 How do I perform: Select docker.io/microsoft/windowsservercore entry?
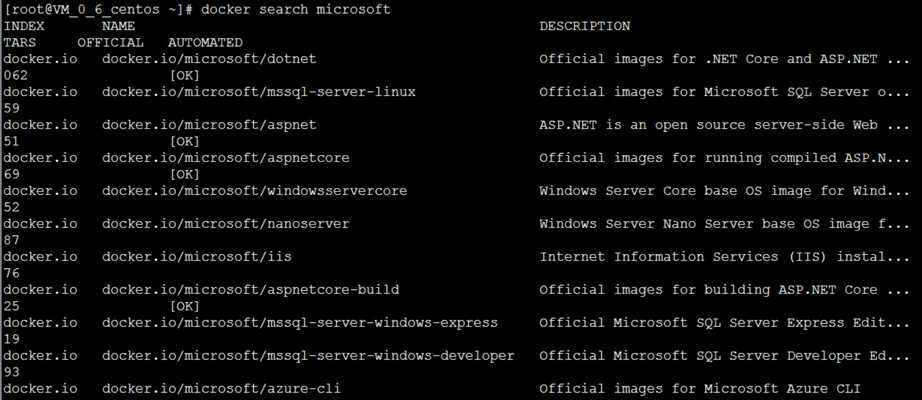pos(255,191)
